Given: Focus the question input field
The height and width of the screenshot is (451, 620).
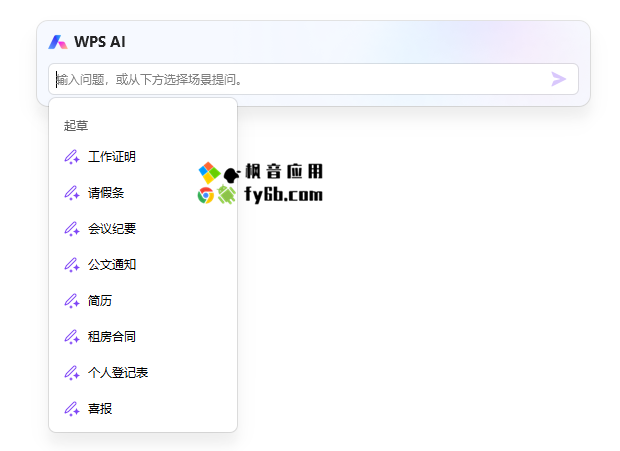Looking at the screenshot, I should (313, 79).
